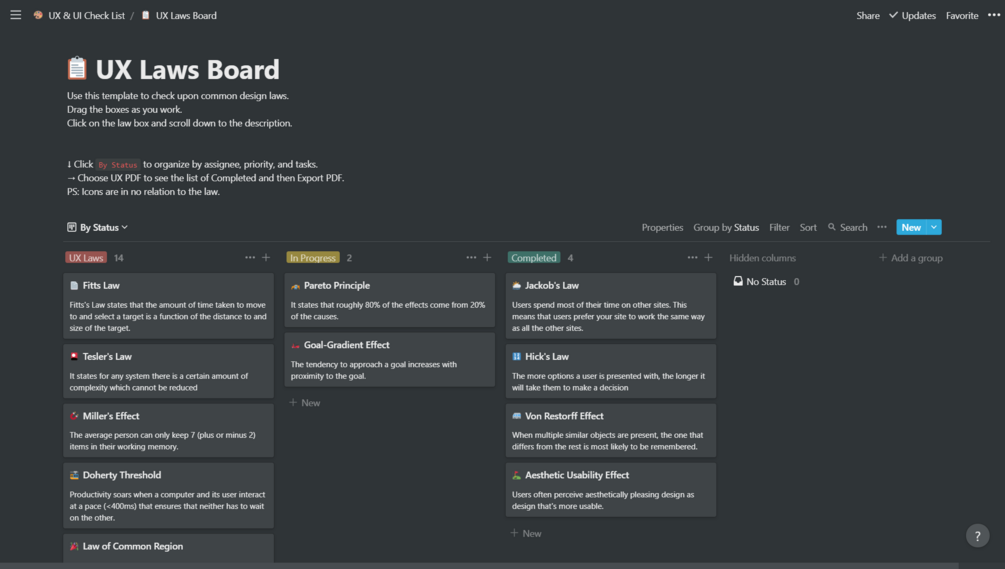This screenshot has width=1005, height=569.
Task: Open the Filter menu
Action: (779, 228)
